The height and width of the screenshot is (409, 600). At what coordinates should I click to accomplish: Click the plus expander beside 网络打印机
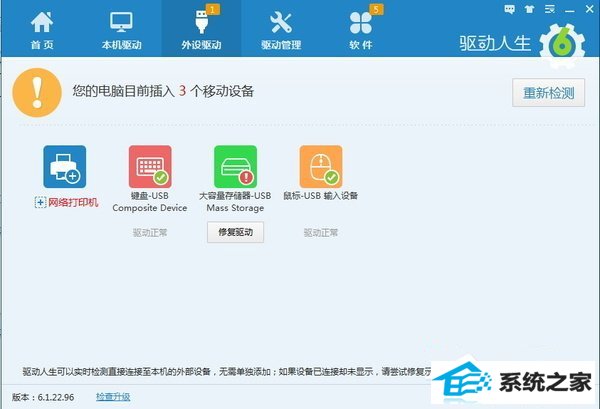point(41,202)
